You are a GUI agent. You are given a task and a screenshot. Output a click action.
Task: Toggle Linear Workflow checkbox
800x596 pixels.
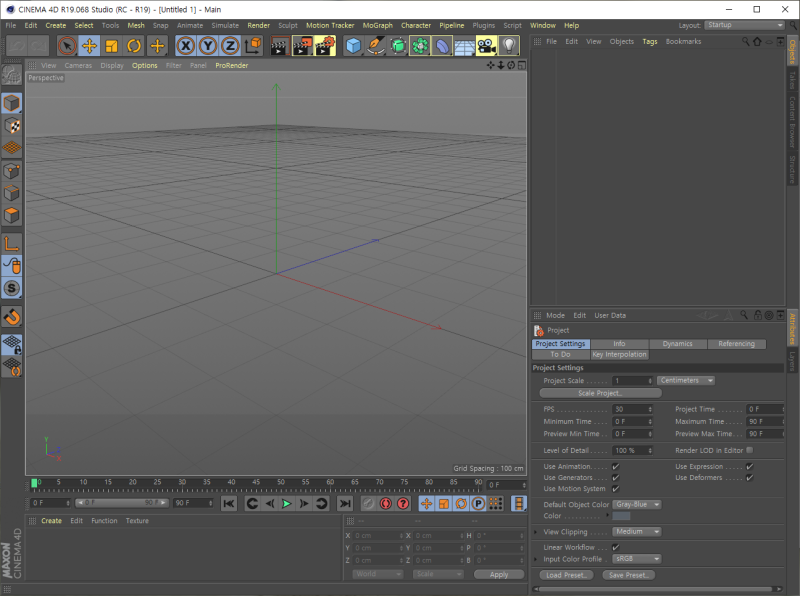click(615, 547)
